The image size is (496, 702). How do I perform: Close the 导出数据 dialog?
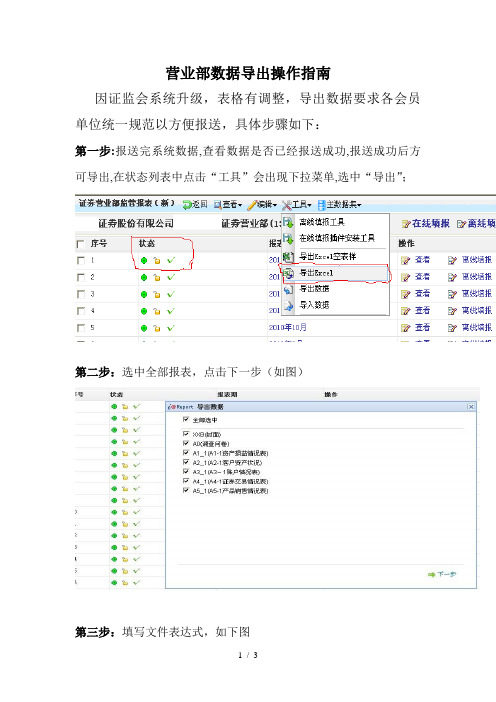(x=470, y=407)
